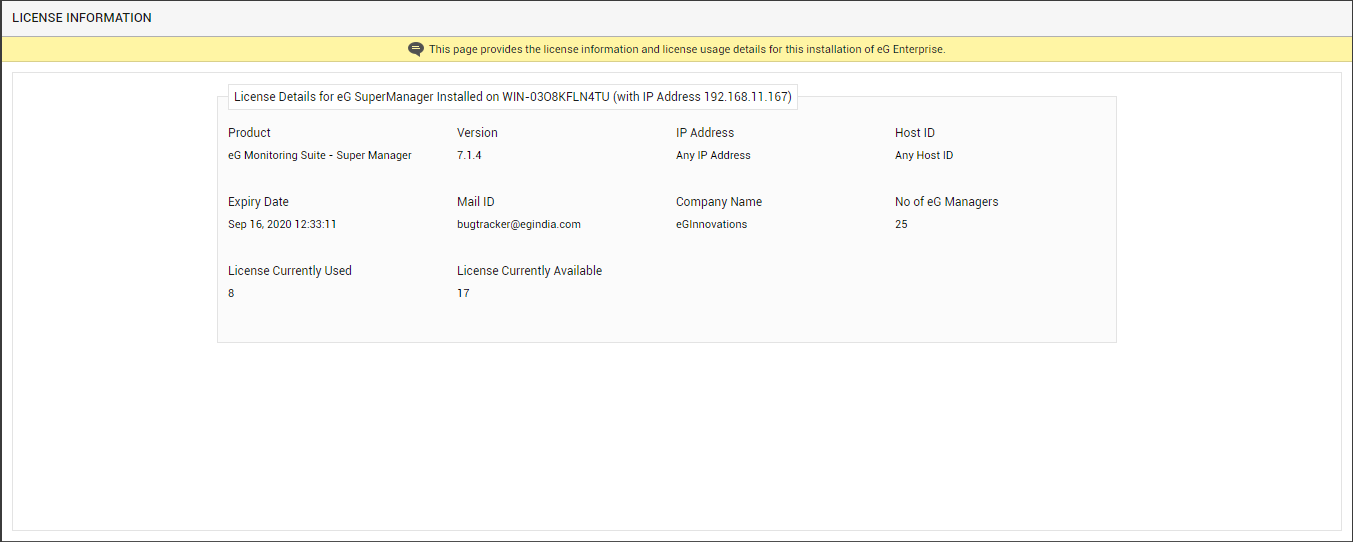The height and width of the screenshot is (542, 1353).
Task: Select expiry value Sep 16, 2020 12:33:11
Action: 282,224
